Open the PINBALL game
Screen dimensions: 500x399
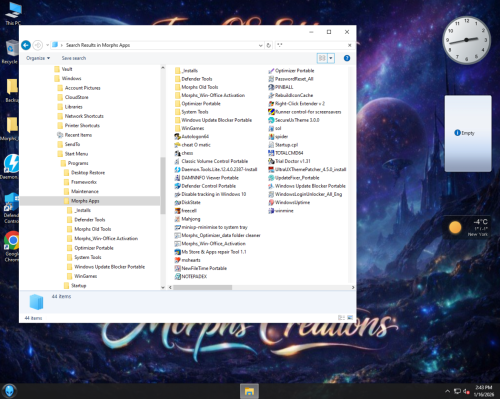pyautogui.click(x=281, y=87)
